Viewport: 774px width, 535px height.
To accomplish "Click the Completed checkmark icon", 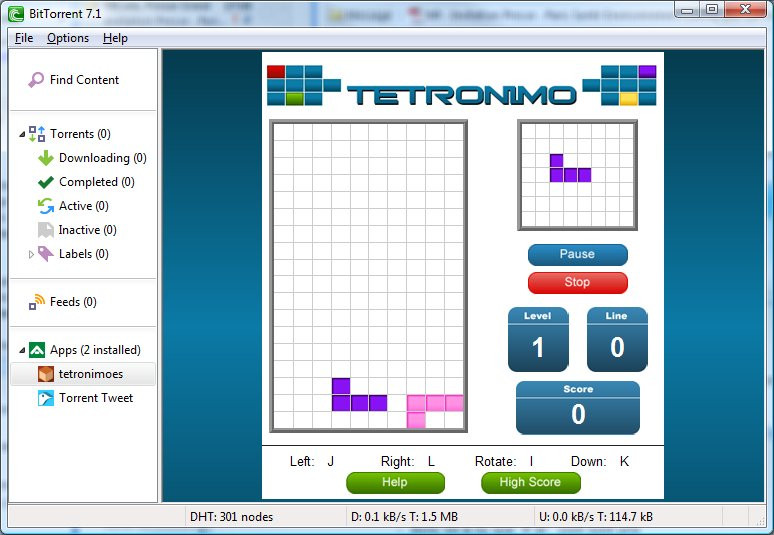I will [46, 182].
